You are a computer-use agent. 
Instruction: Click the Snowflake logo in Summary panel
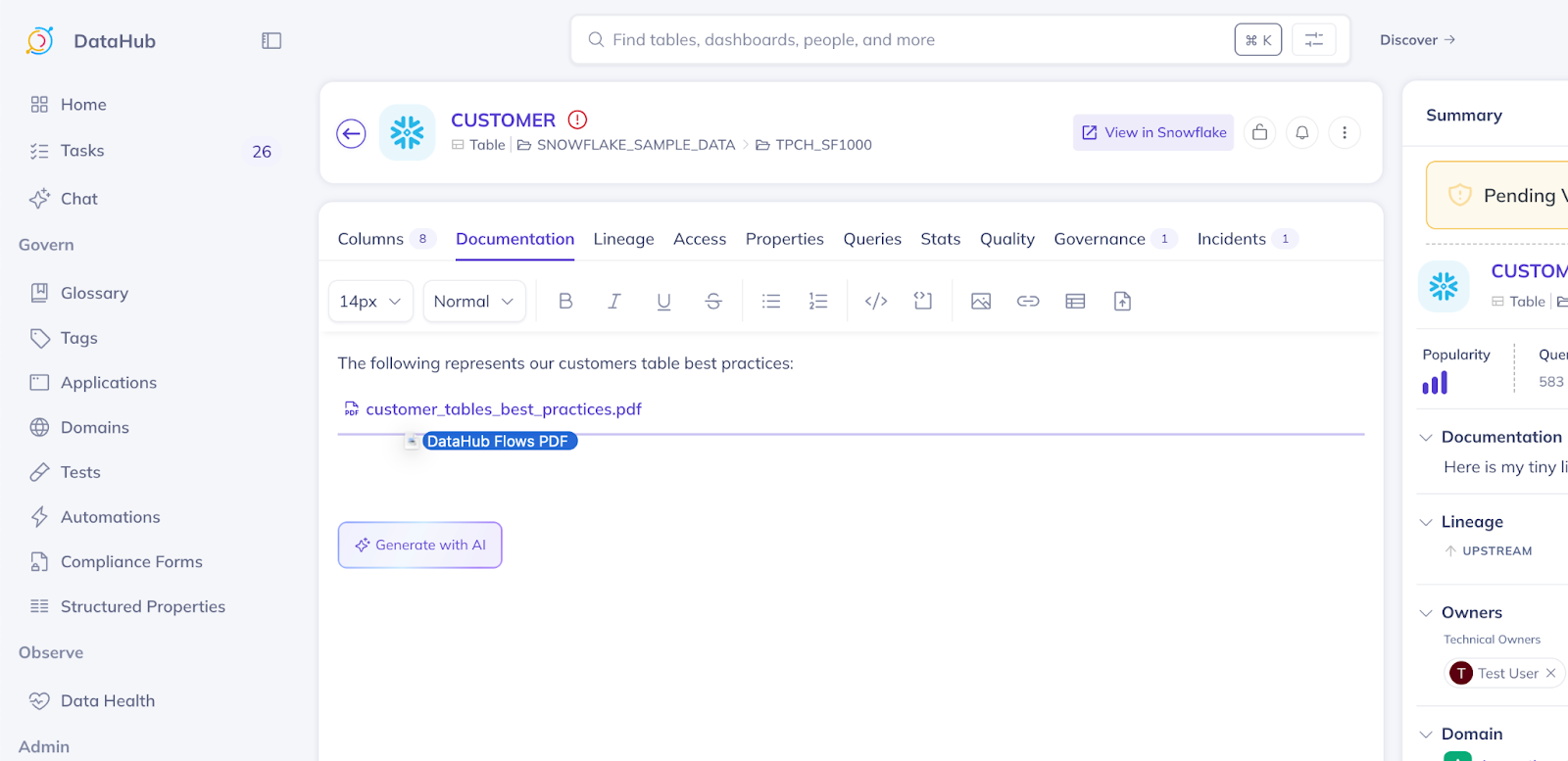tap(1444, 286)
